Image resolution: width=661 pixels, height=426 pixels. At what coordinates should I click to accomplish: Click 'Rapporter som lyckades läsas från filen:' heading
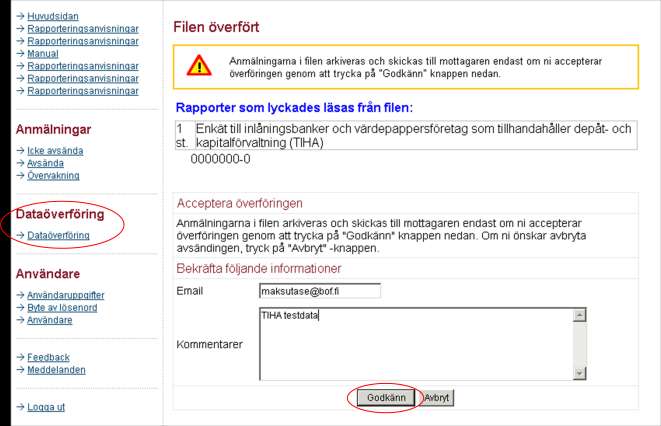(294, 108)
